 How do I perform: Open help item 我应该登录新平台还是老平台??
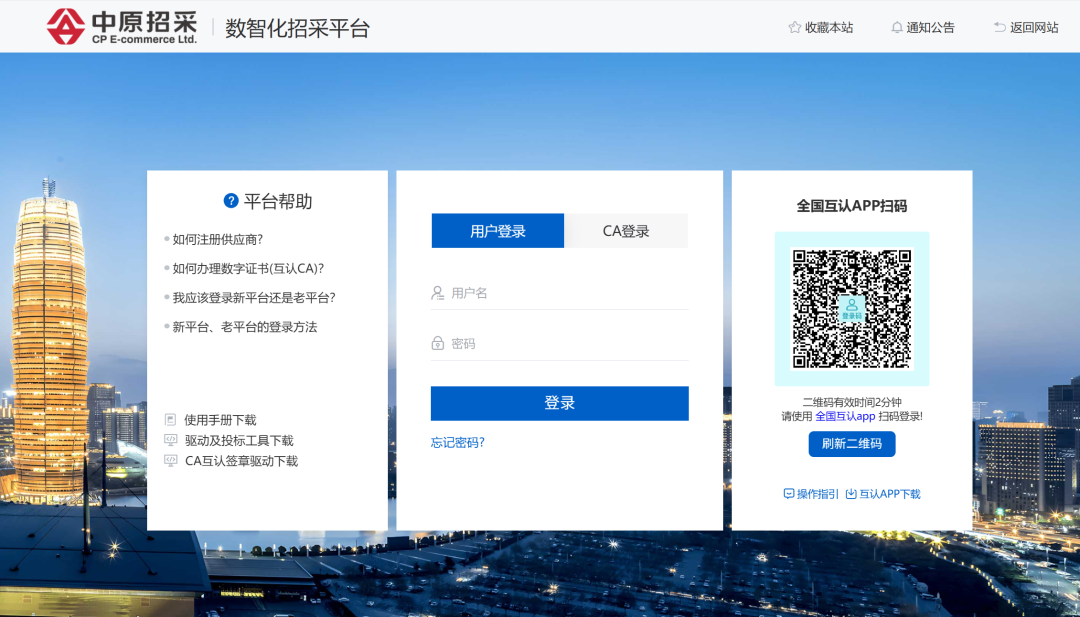(x=253, y=297)
